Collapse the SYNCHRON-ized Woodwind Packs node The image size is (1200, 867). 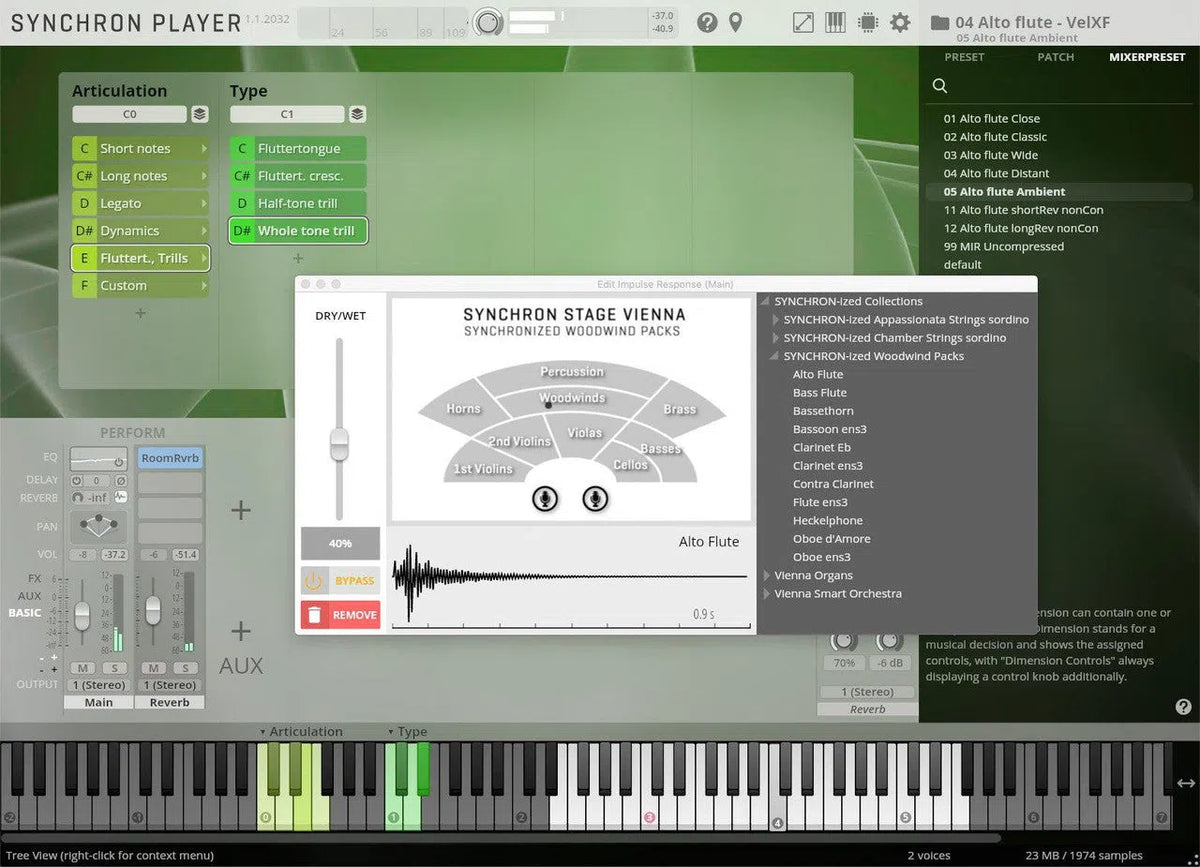[775, 356]
